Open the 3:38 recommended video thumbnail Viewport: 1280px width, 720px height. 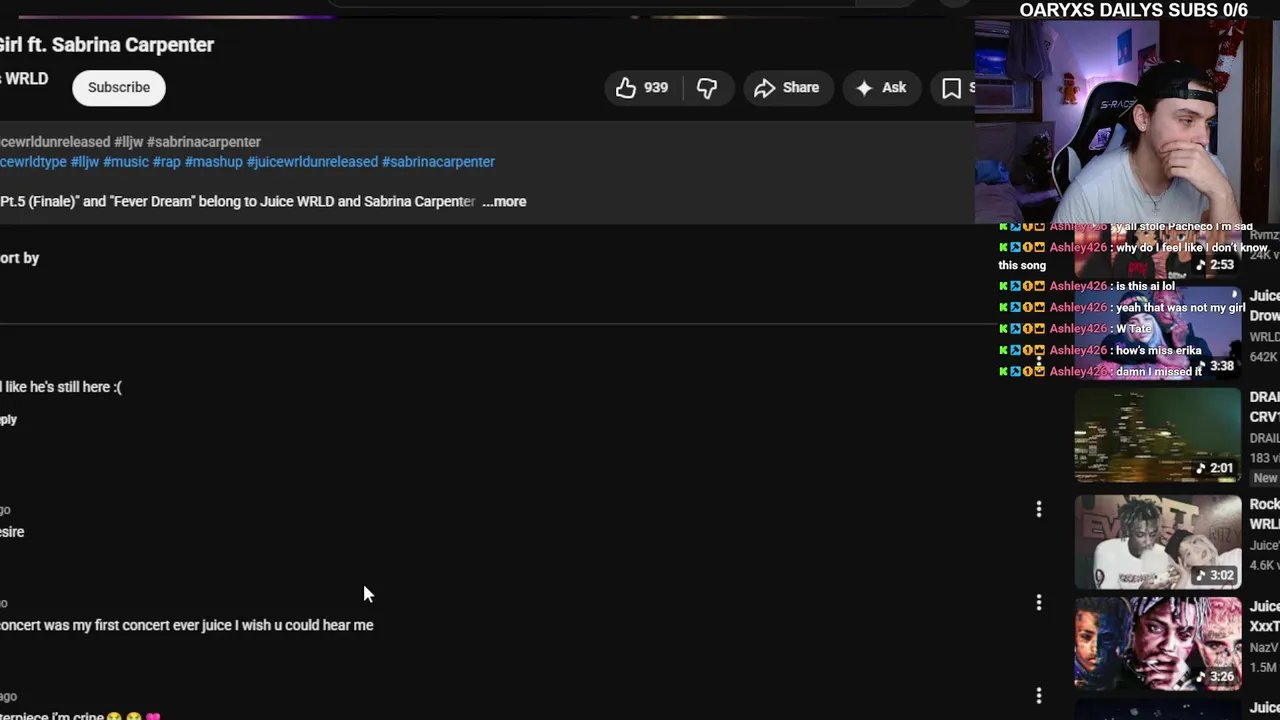[1157, 333]
